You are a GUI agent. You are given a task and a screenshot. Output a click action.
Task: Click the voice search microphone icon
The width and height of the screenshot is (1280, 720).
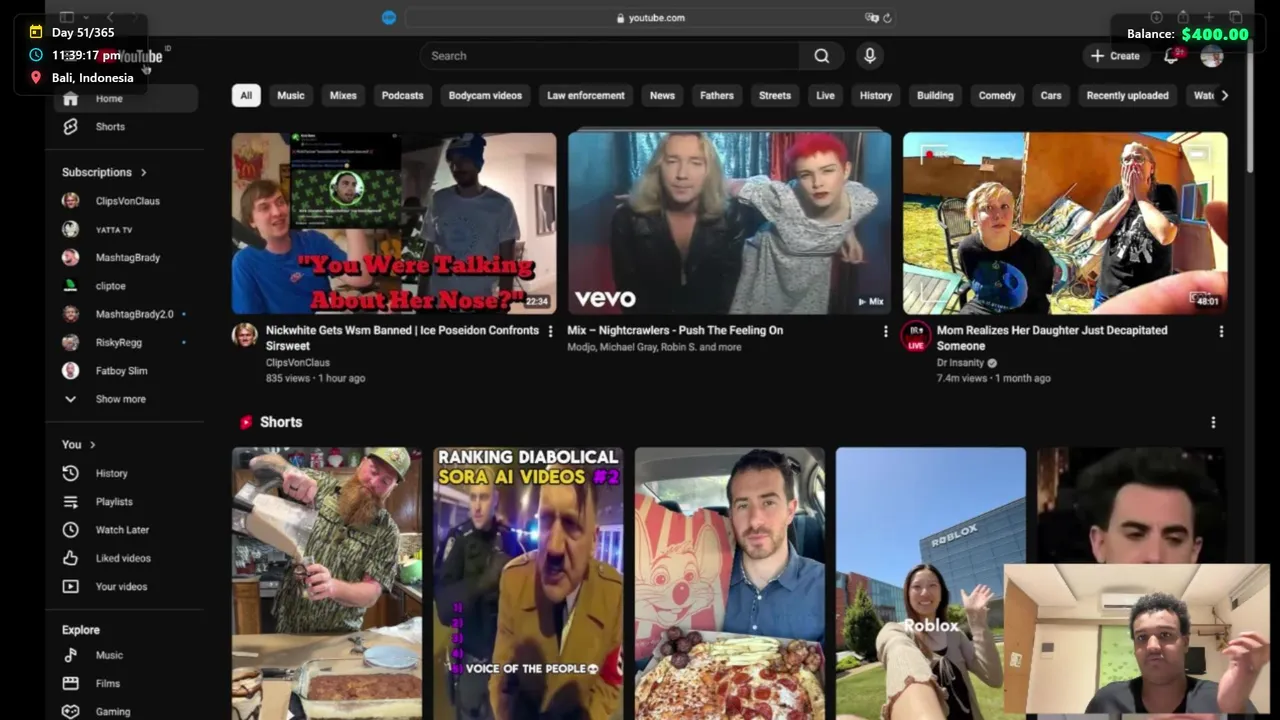pyautogui.click(x=870, y=56)
